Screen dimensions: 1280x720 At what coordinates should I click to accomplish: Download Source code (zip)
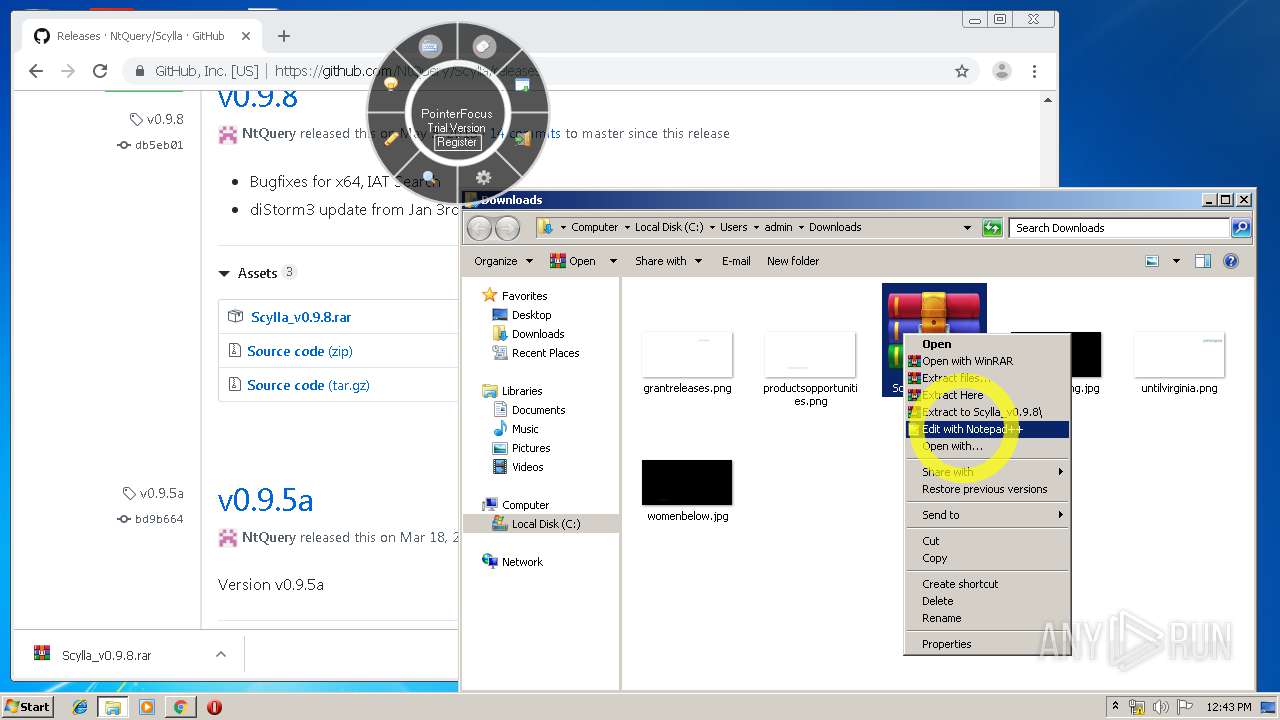tap(299, 351)
